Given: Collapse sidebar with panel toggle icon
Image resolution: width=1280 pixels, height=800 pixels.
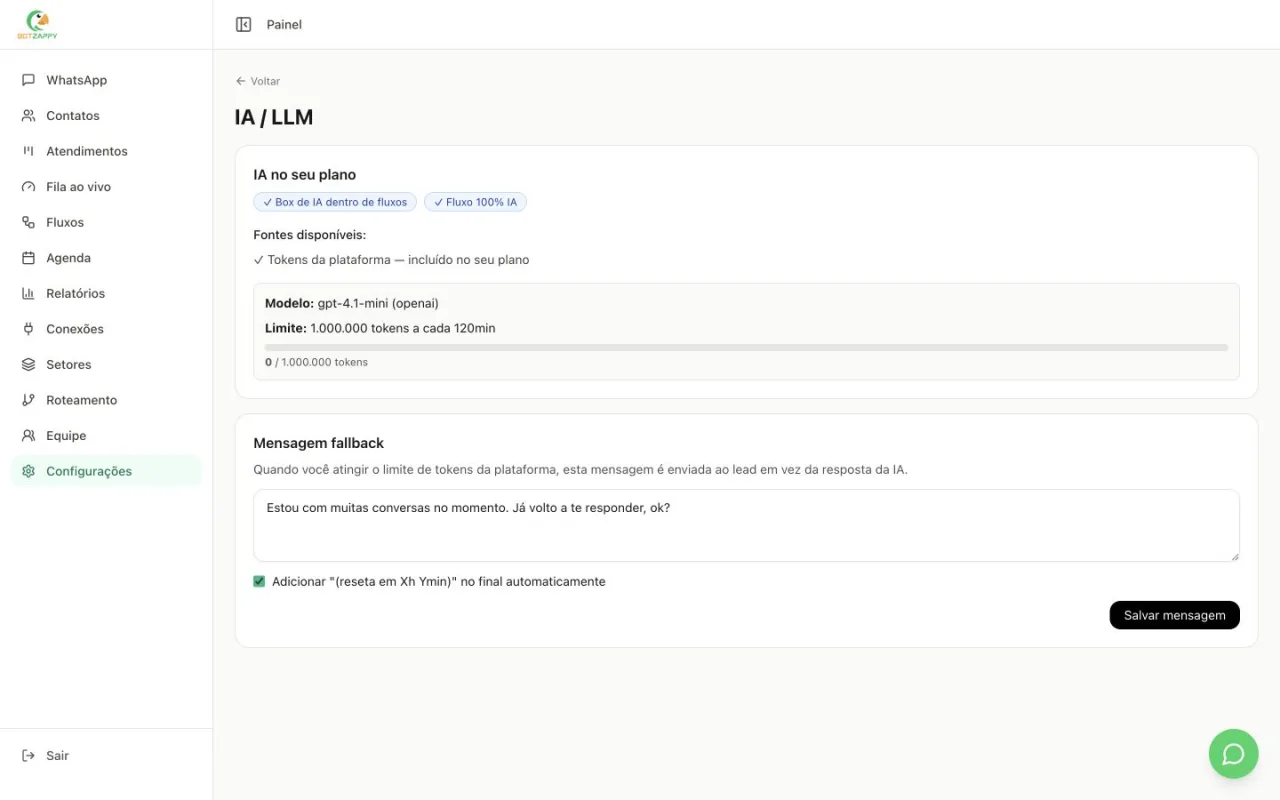Looking at the screenshot, I should [x=243, y=24].
